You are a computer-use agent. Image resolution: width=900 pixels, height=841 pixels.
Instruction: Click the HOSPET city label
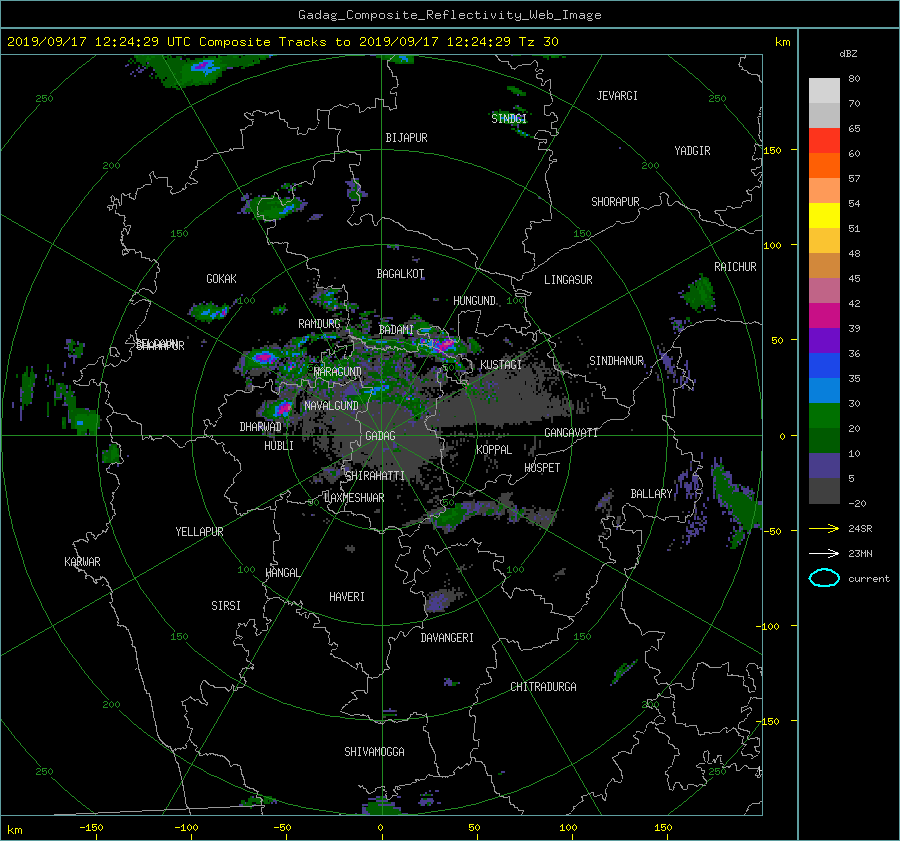(x=542, y=468)
